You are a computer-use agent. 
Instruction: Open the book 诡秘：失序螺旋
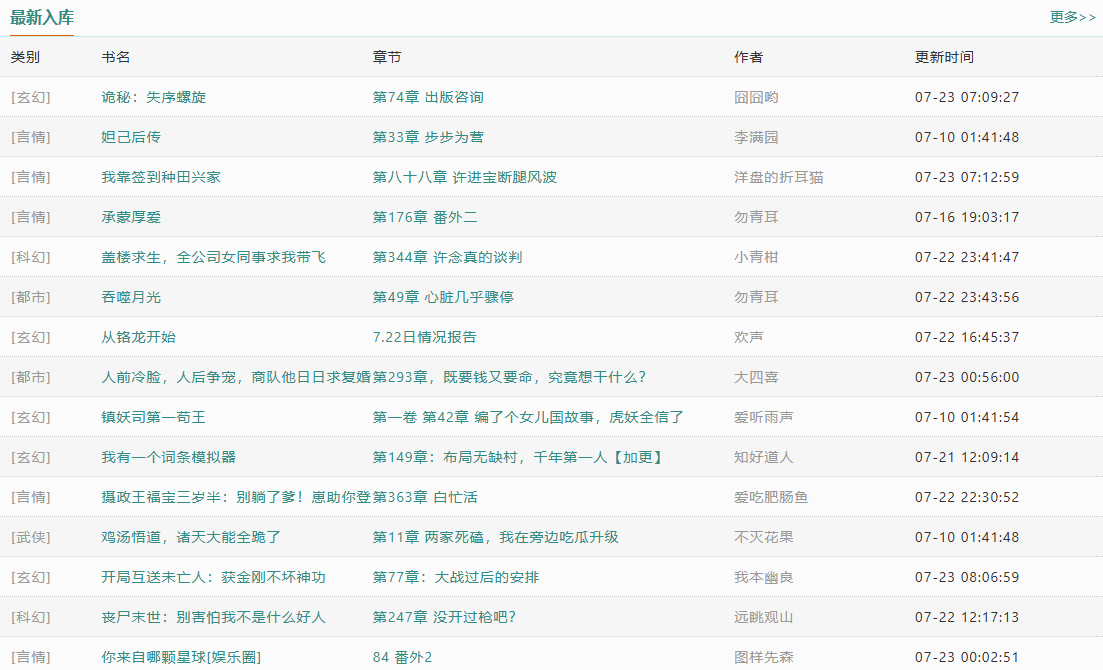(153, 97)
